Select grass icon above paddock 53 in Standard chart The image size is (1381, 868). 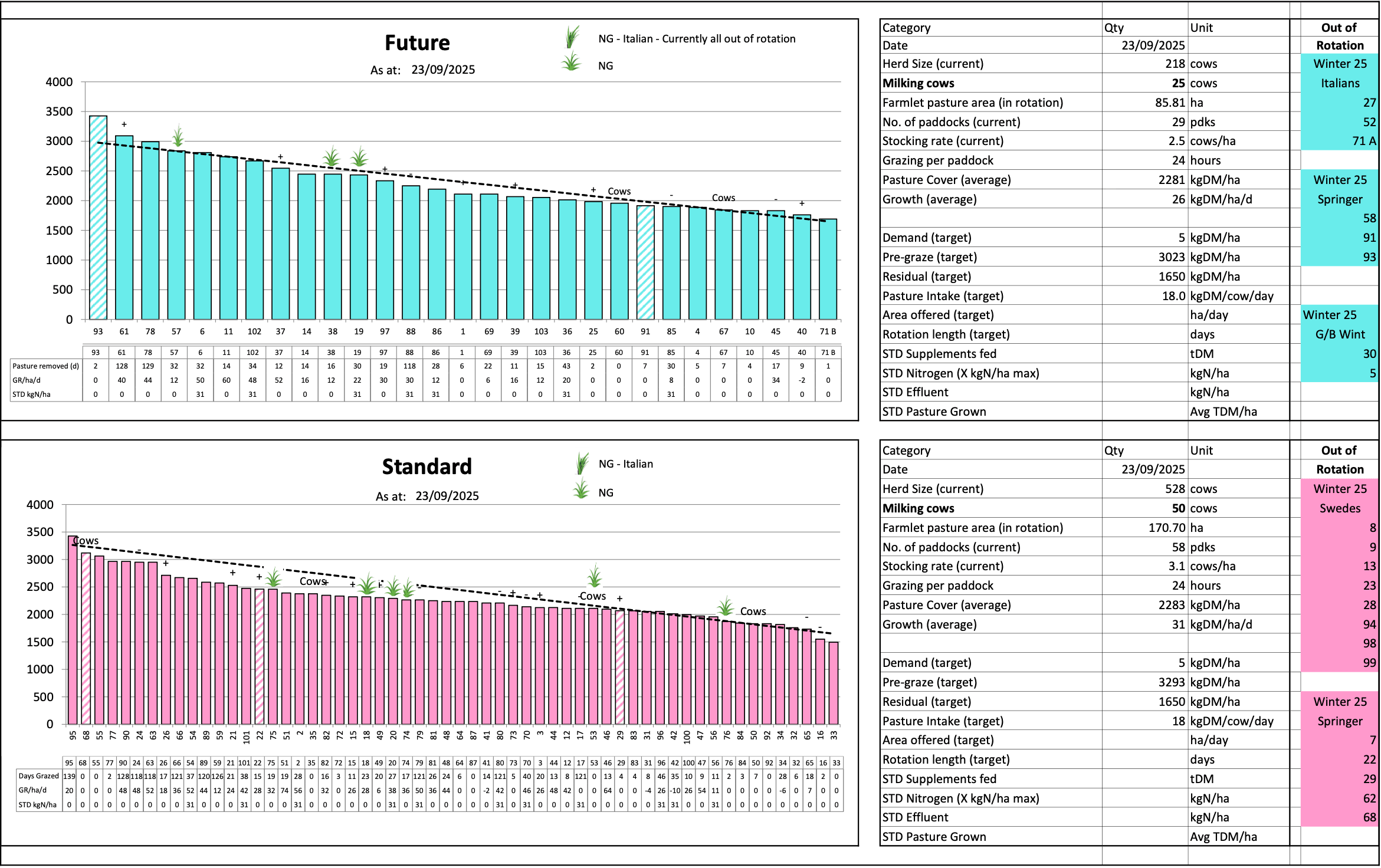(595, 576)
